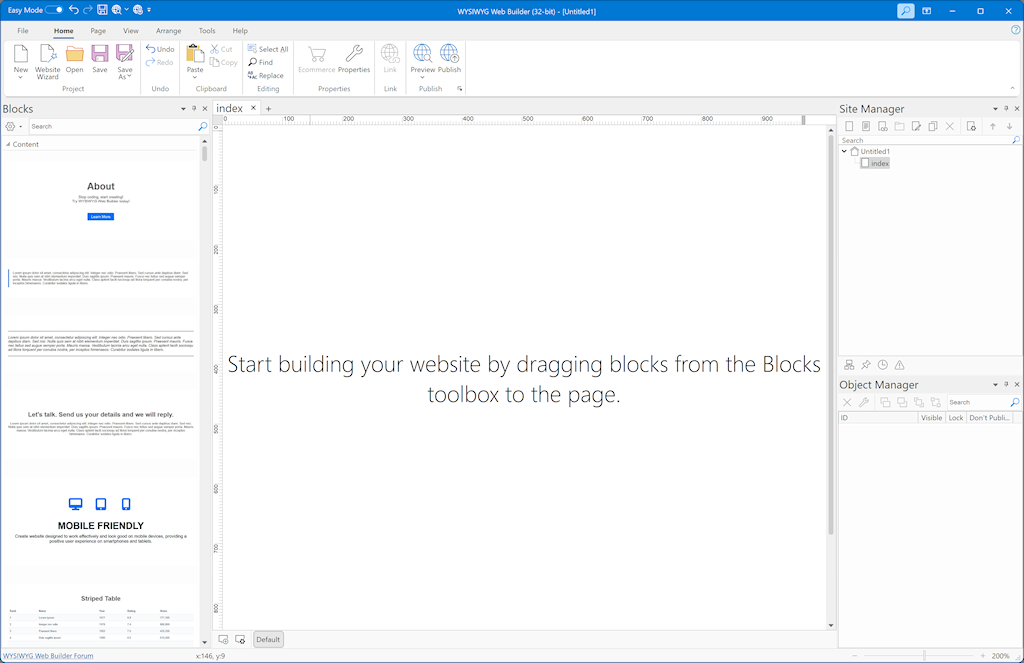
Task: Click the Find tool in Editing group
Action: click(x=260, y=62)
